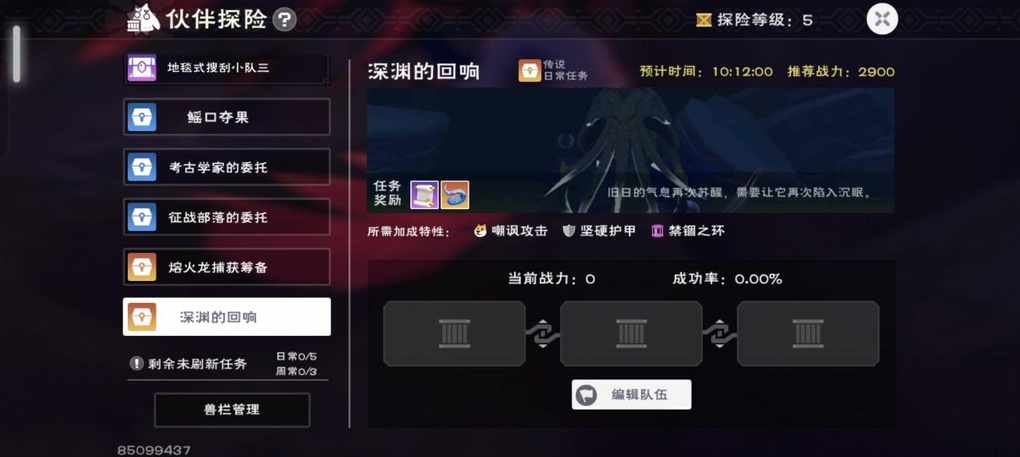Click the first empty companion cage slot
The image size is (1020, 457).
(454, 333)
